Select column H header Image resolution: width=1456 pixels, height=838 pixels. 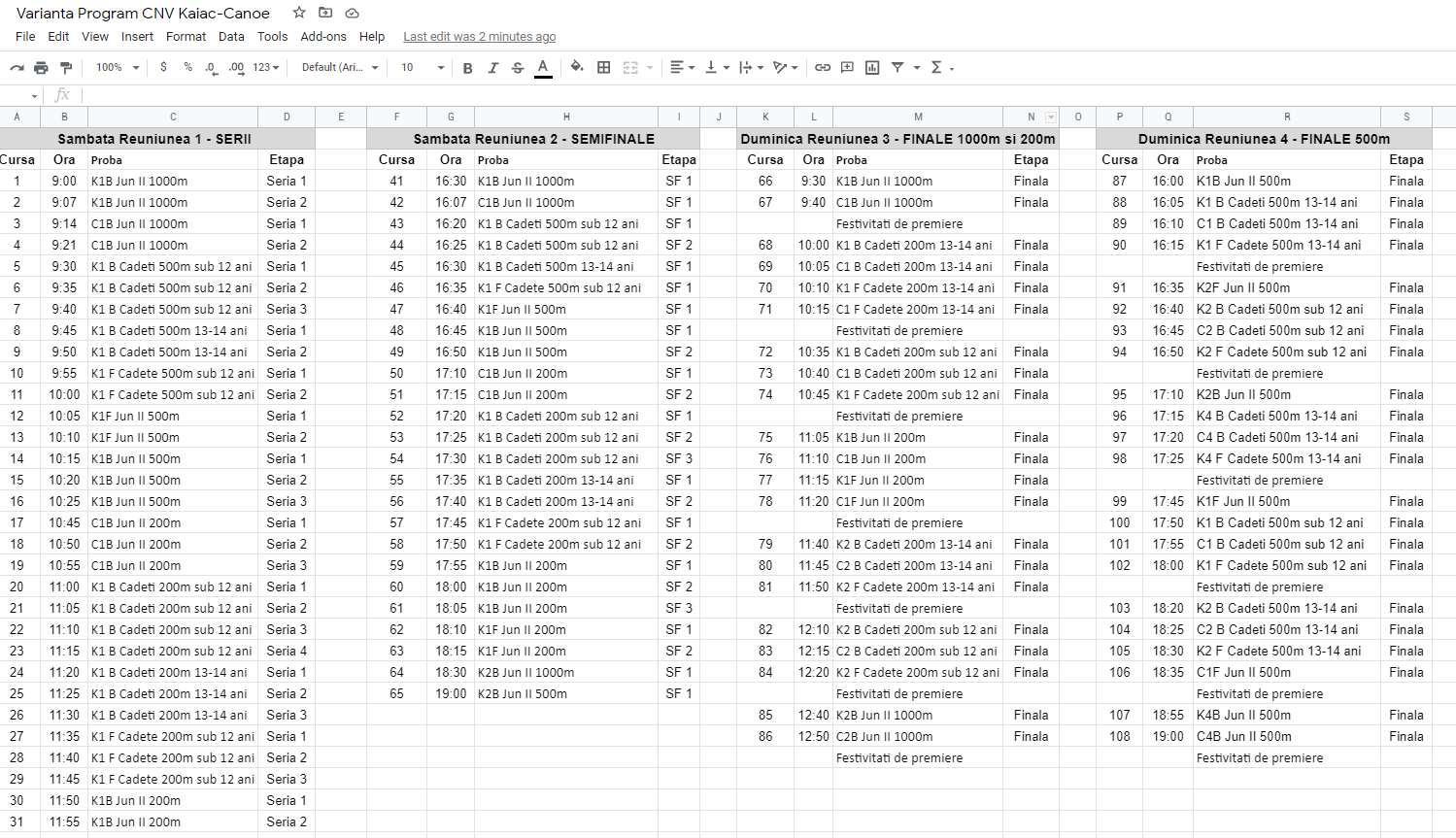click(566, 117)
